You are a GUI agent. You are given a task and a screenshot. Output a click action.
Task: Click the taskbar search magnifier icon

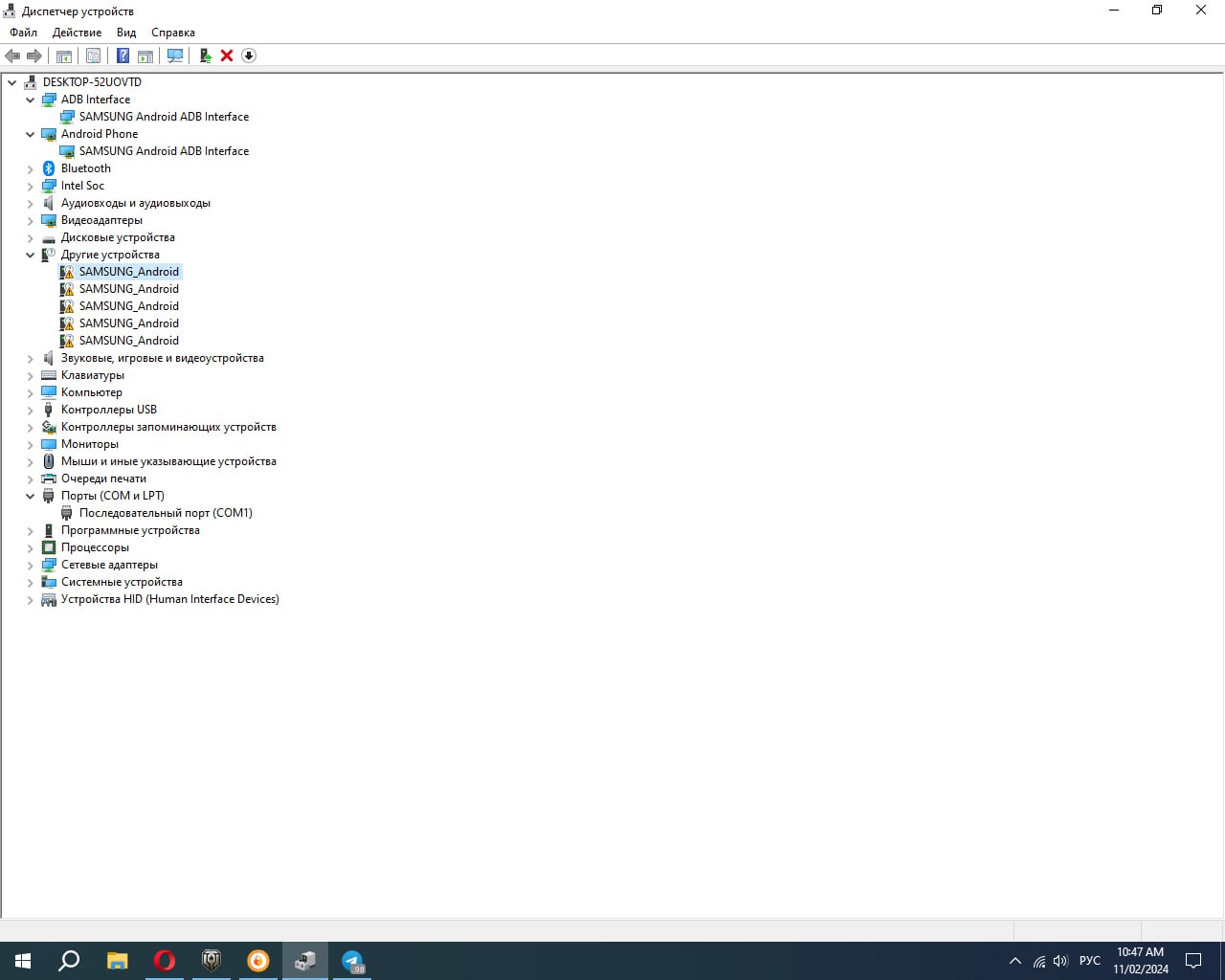69,961
